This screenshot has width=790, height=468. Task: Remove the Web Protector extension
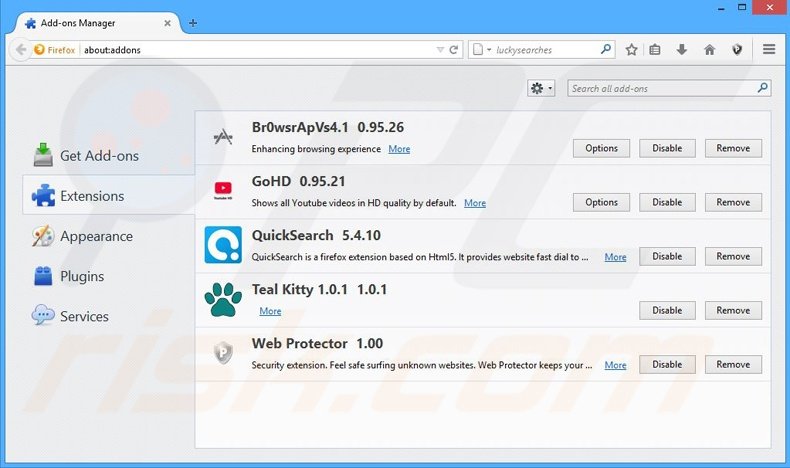tap(733, 364)
